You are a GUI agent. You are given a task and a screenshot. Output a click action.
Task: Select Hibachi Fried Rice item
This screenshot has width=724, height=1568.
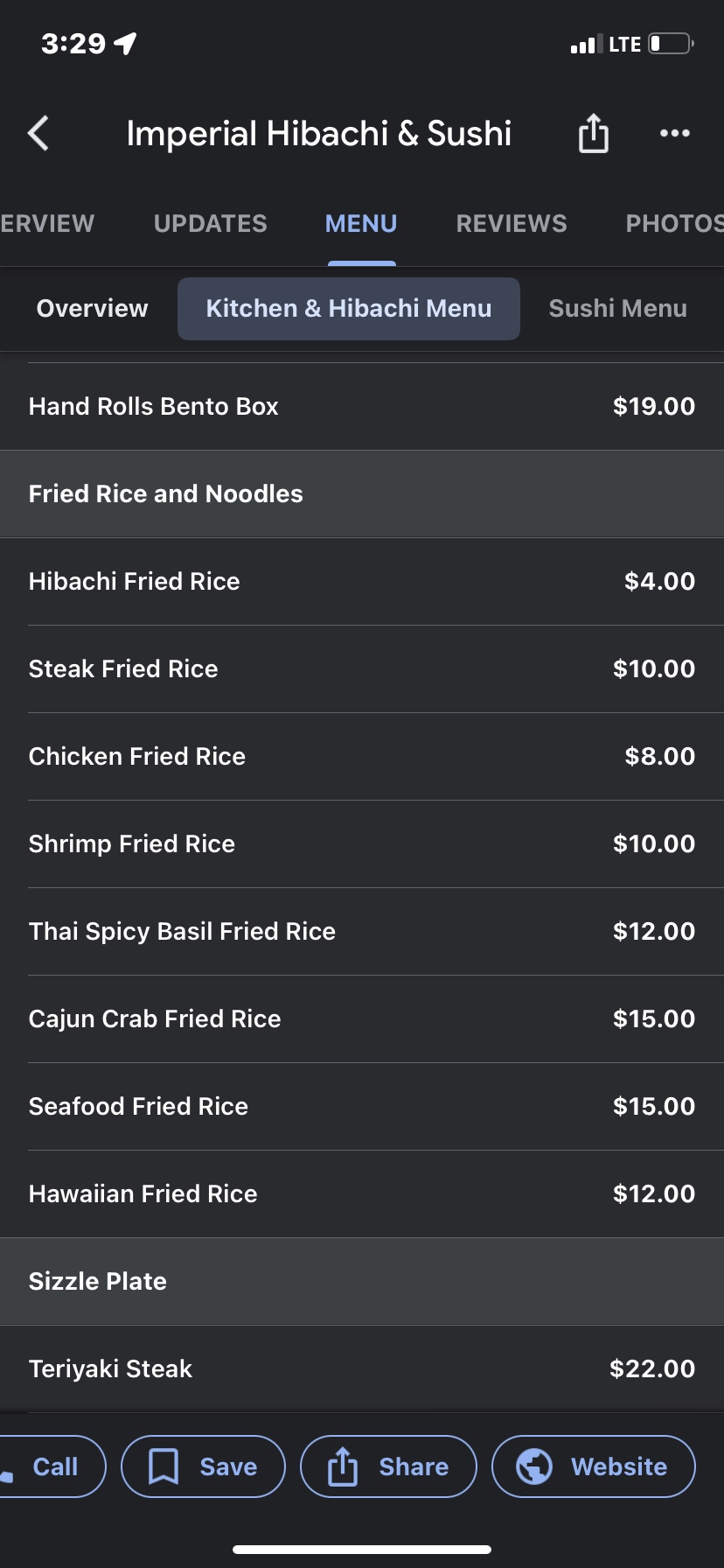(134, 582)
